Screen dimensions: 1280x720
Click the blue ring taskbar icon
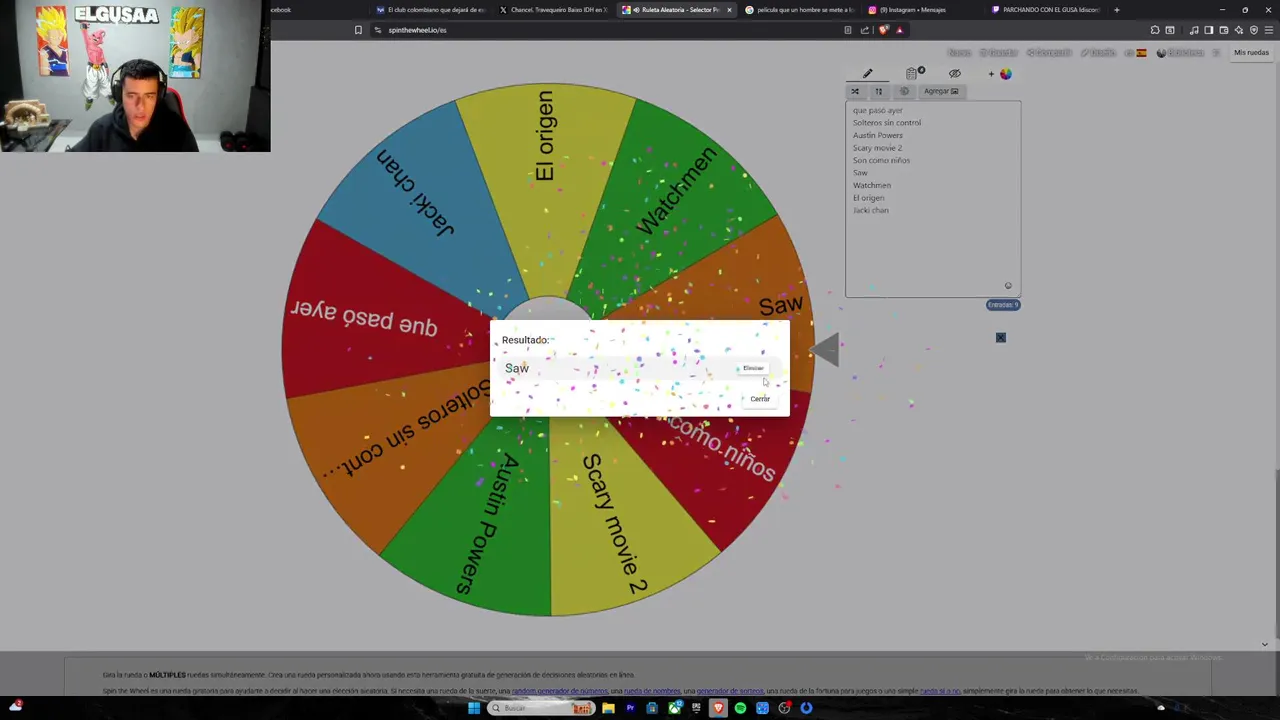[x=806, y=708]
